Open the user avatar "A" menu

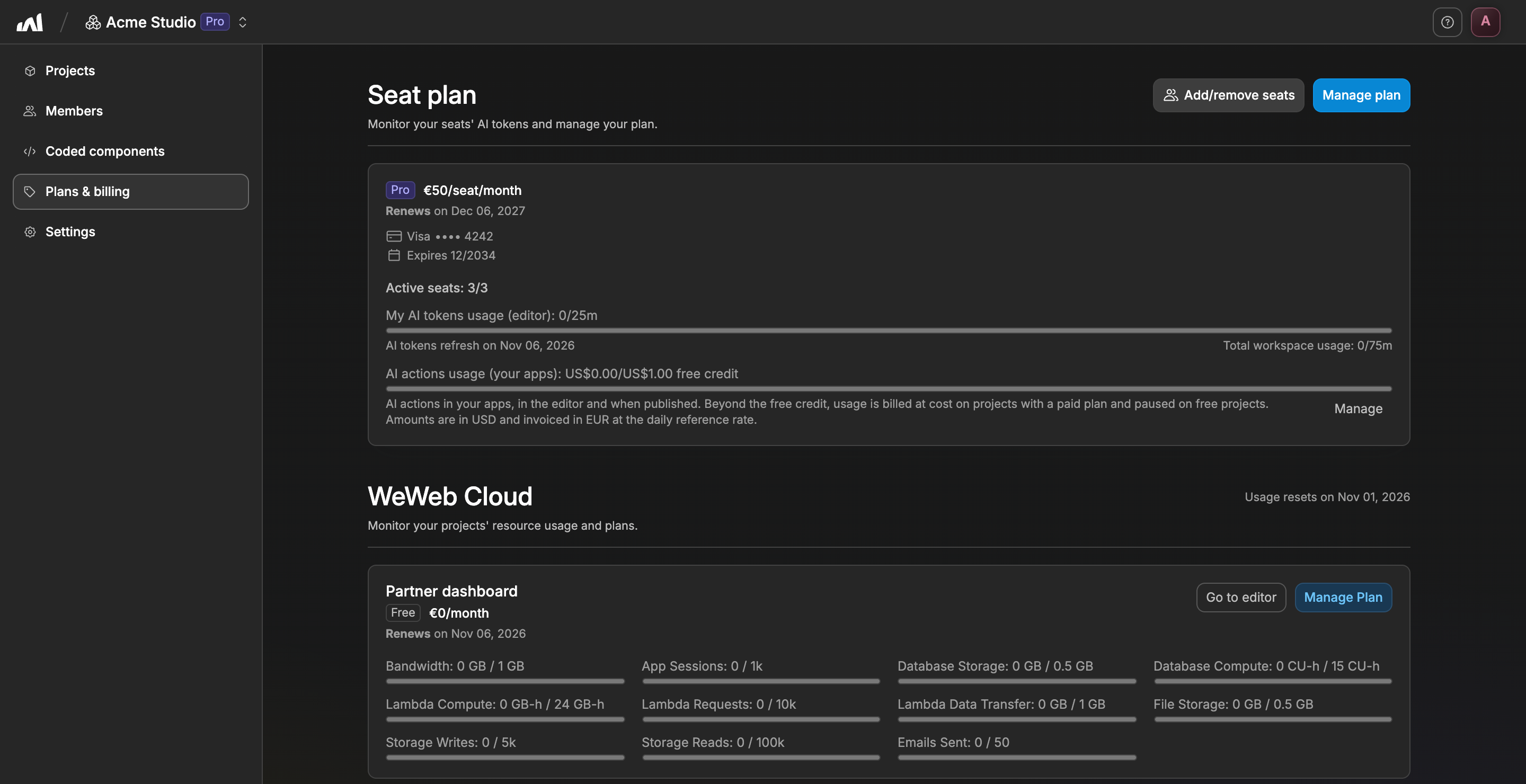point(1485,22)
